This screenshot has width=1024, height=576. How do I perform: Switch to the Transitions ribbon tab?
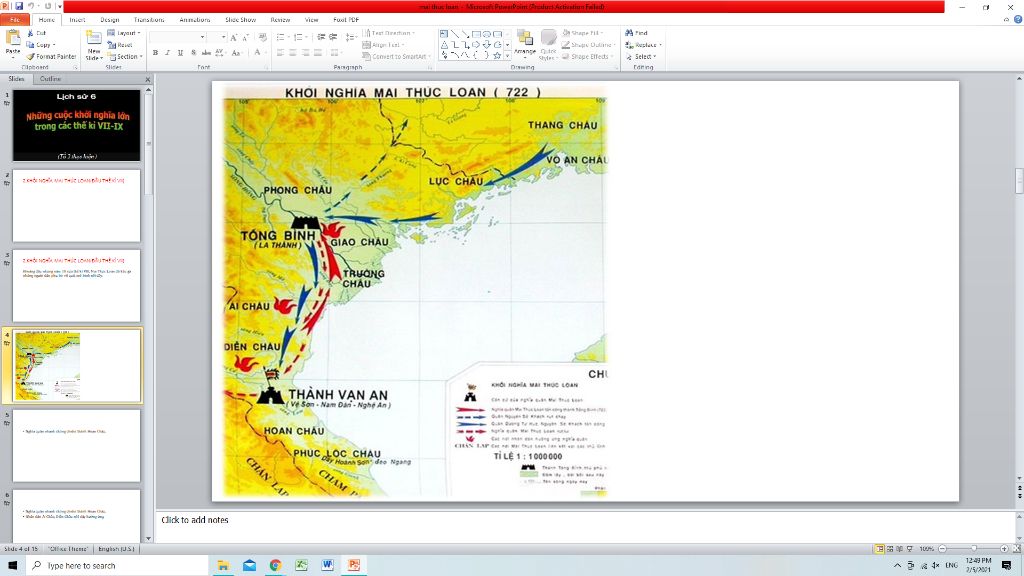(149, 20)
